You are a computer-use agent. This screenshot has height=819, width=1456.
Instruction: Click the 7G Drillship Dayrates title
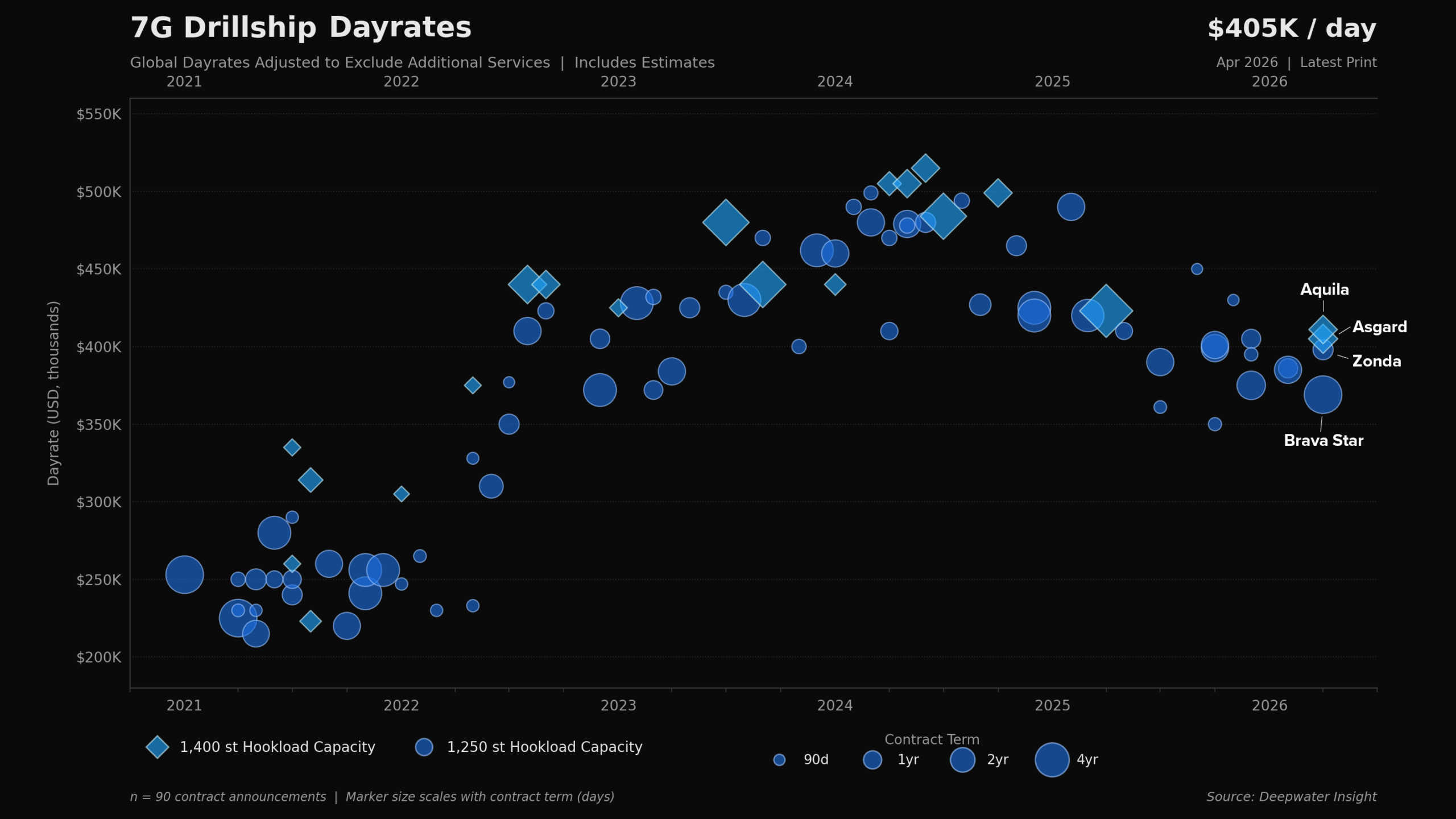pyautogui.click(x=301, y=27)
